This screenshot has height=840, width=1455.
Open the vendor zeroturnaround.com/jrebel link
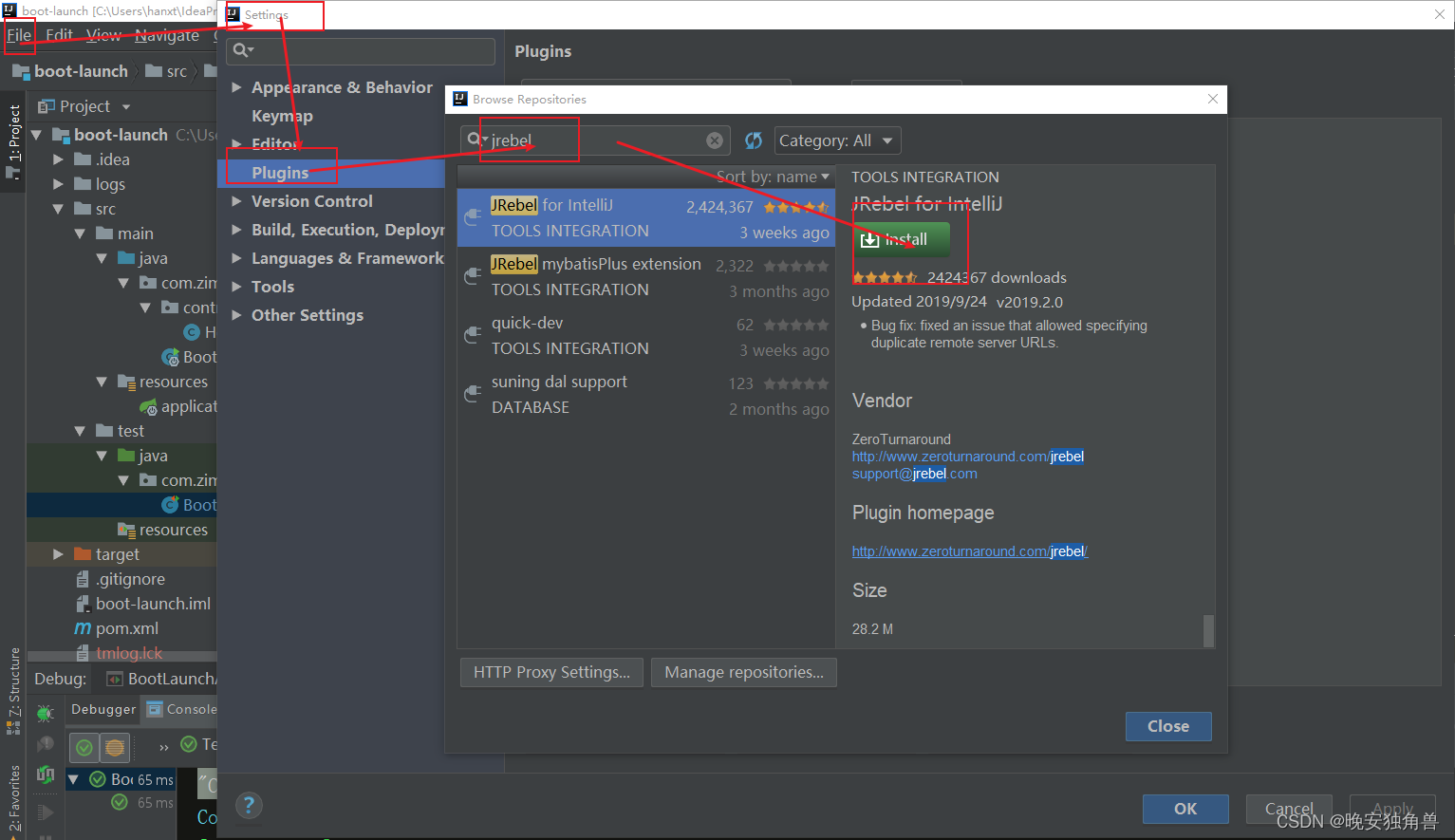968,457
